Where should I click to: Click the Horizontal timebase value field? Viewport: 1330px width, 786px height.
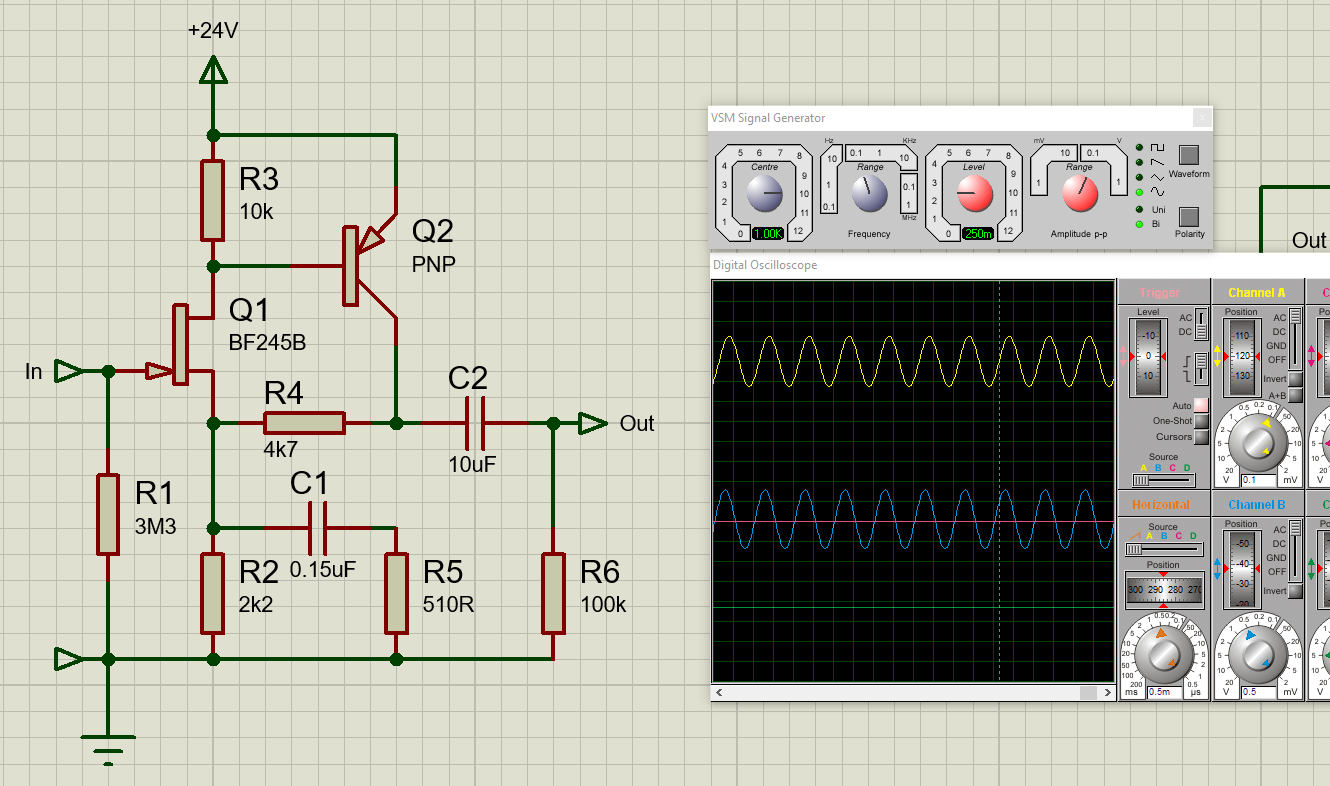pos(1163,692)
